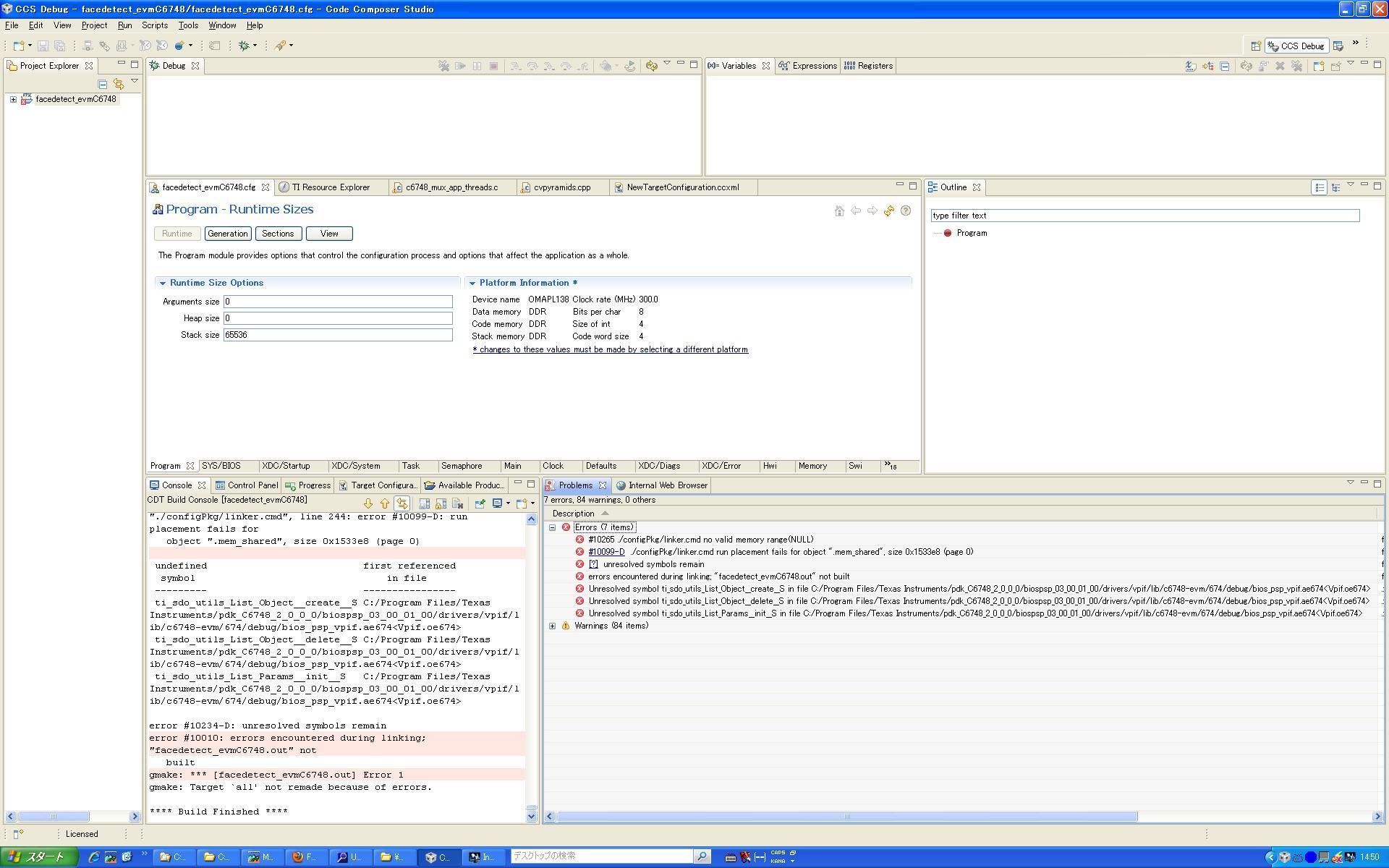Image resolution: width=1389 pixels, height=868 pixels.
Task: Open link about selecting a different platform
Action: coord(610,349)
